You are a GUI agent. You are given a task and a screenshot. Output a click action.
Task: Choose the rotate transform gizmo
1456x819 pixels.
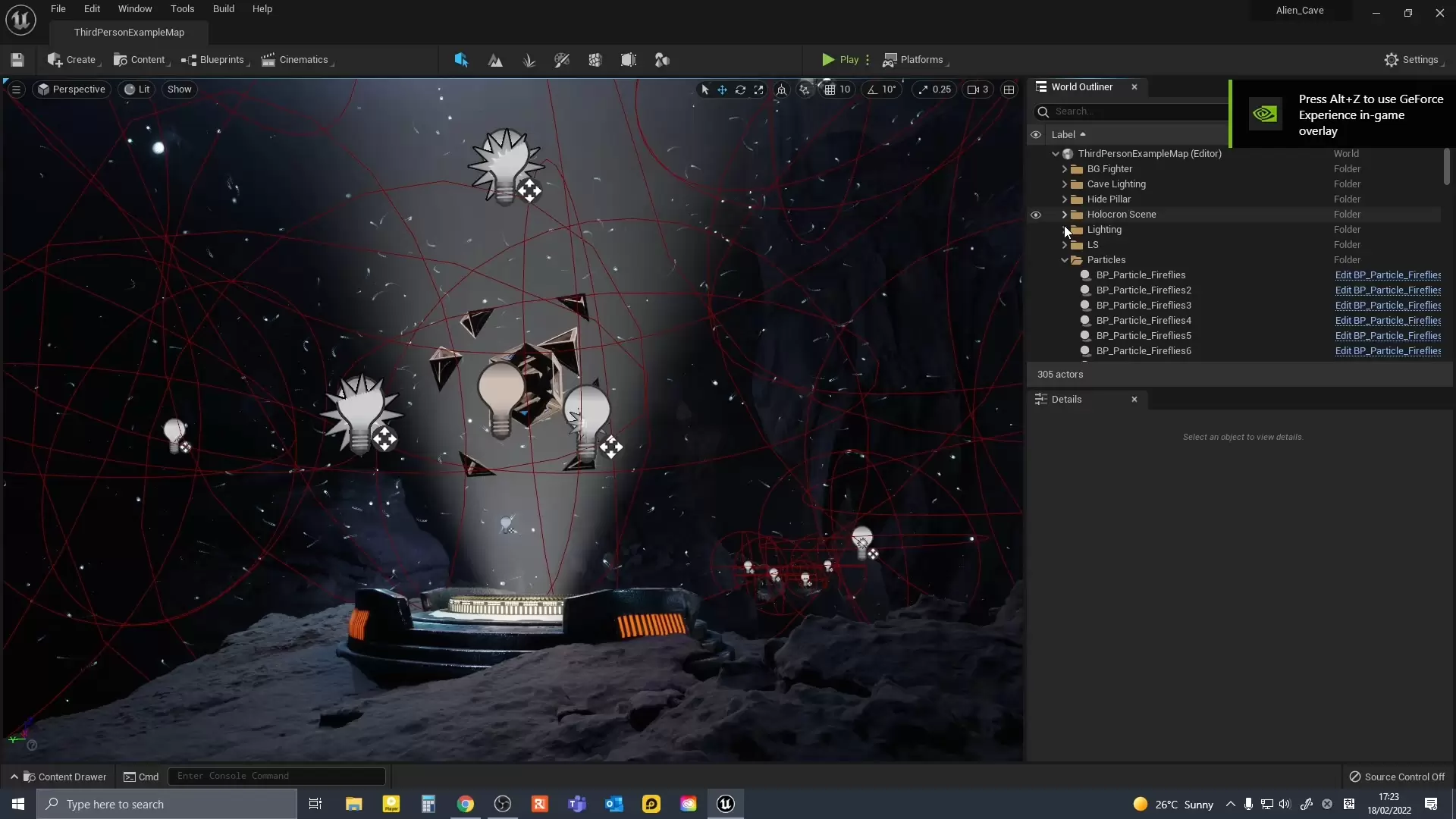(x=740, y=89)
